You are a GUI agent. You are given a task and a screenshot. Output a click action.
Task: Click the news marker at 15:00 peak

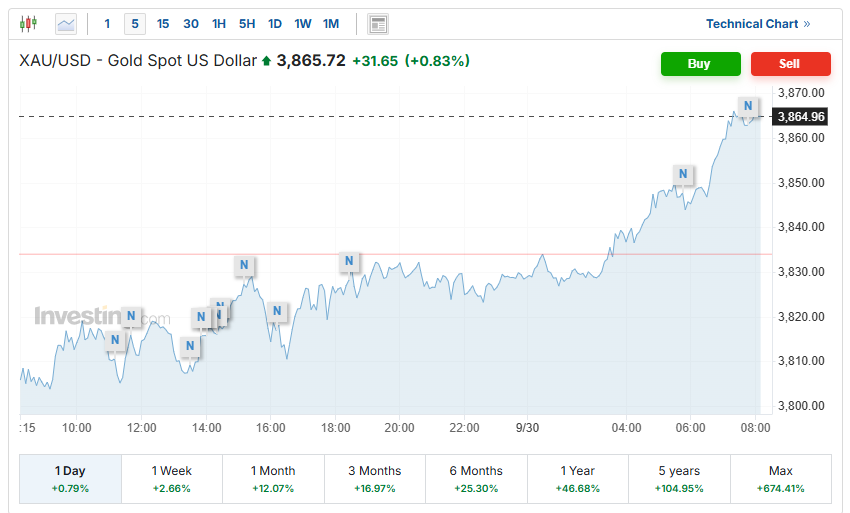(243, 265)
